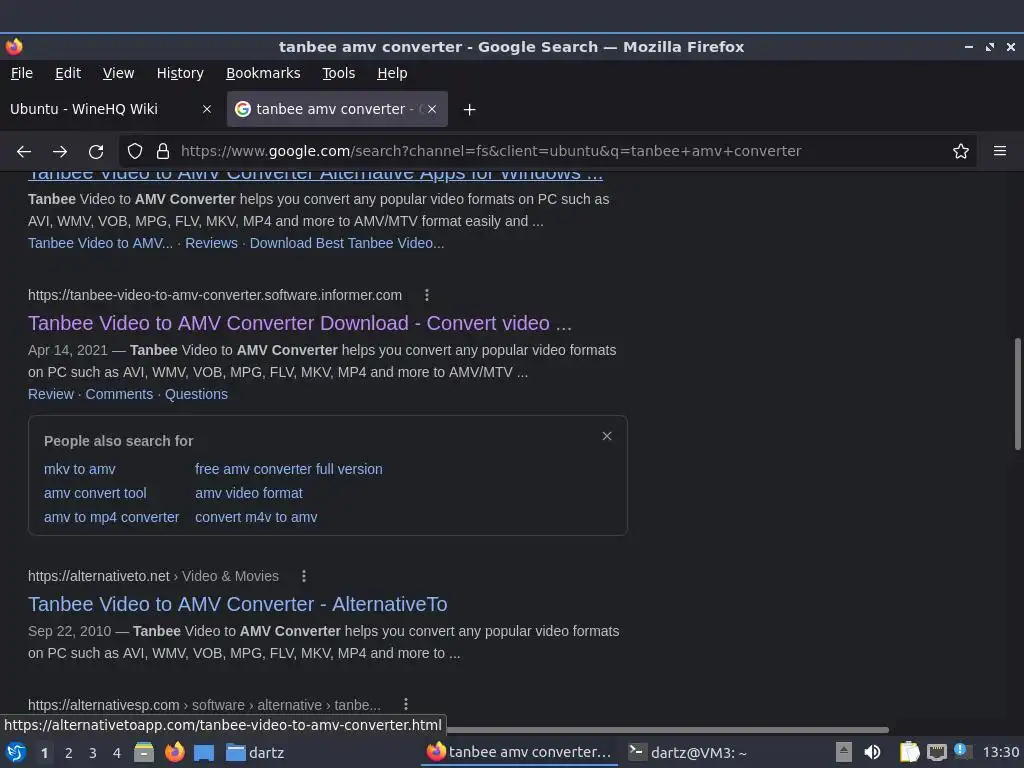Open the taskbar start menu icon
The height and width of the screenshot is (768, 1024).
(x=16, y=752)
